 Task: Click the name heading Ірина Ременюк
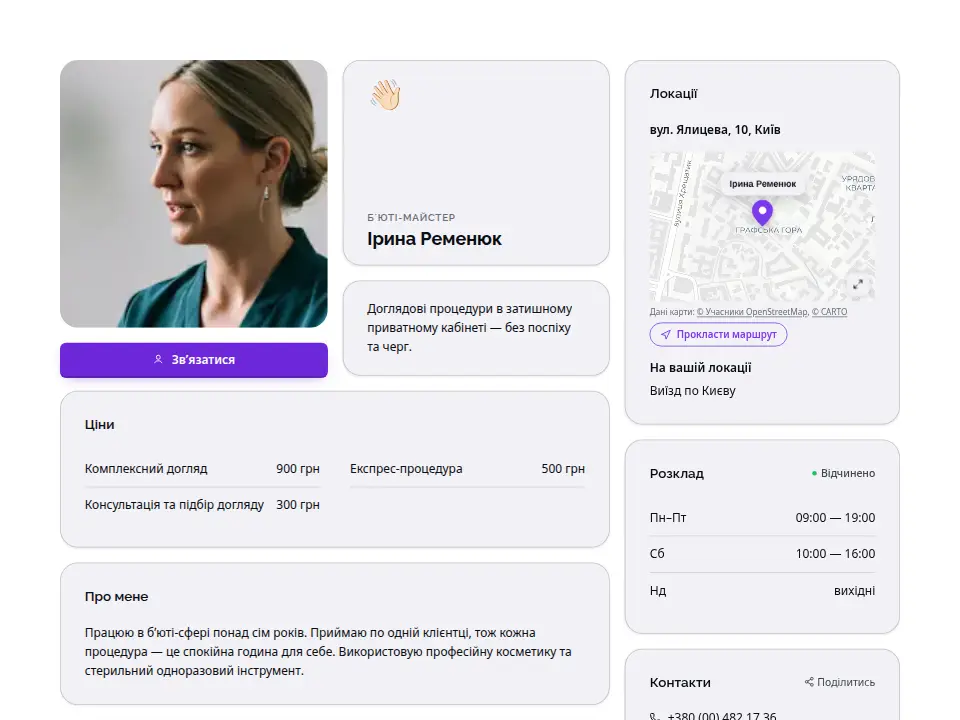click(x=434, y=239)
